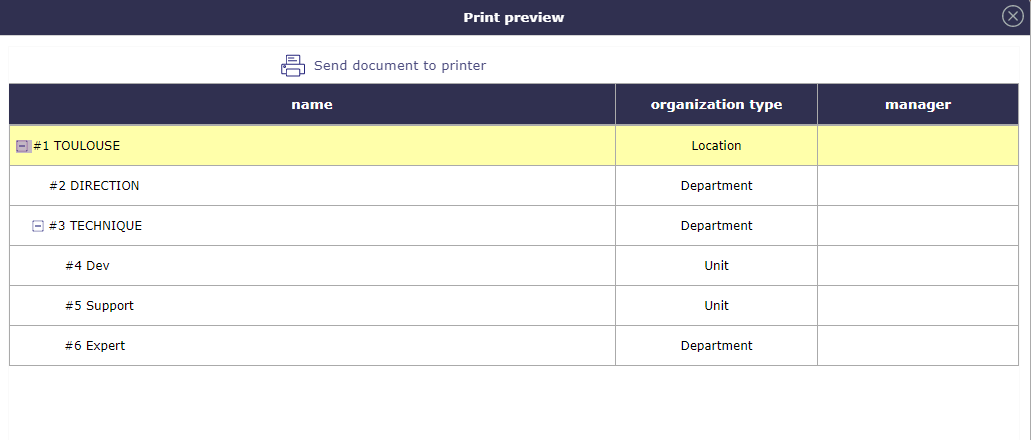Collapse the #1 TOULOUSE tree node
The image size is (1031, 440).
tap(22, 146)
